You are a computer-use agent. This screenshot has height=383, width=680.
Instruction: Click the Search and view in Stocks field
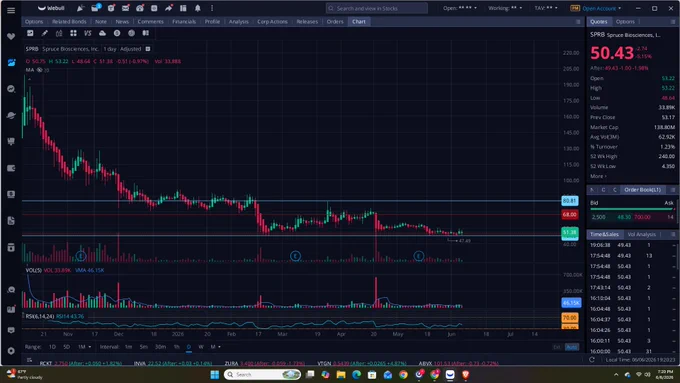(x=376, y=8)
